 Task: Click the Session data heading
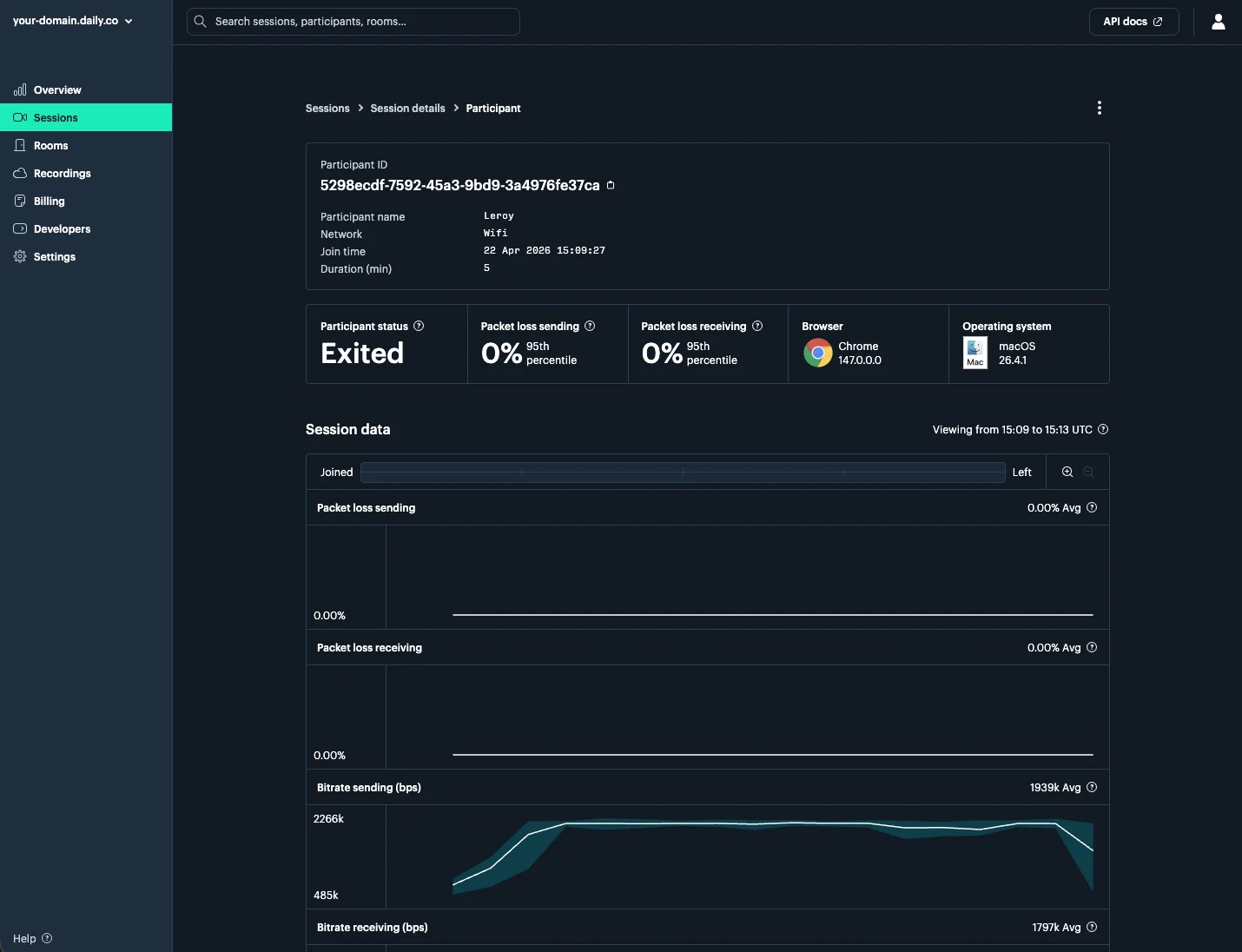[x=347, y=429]
